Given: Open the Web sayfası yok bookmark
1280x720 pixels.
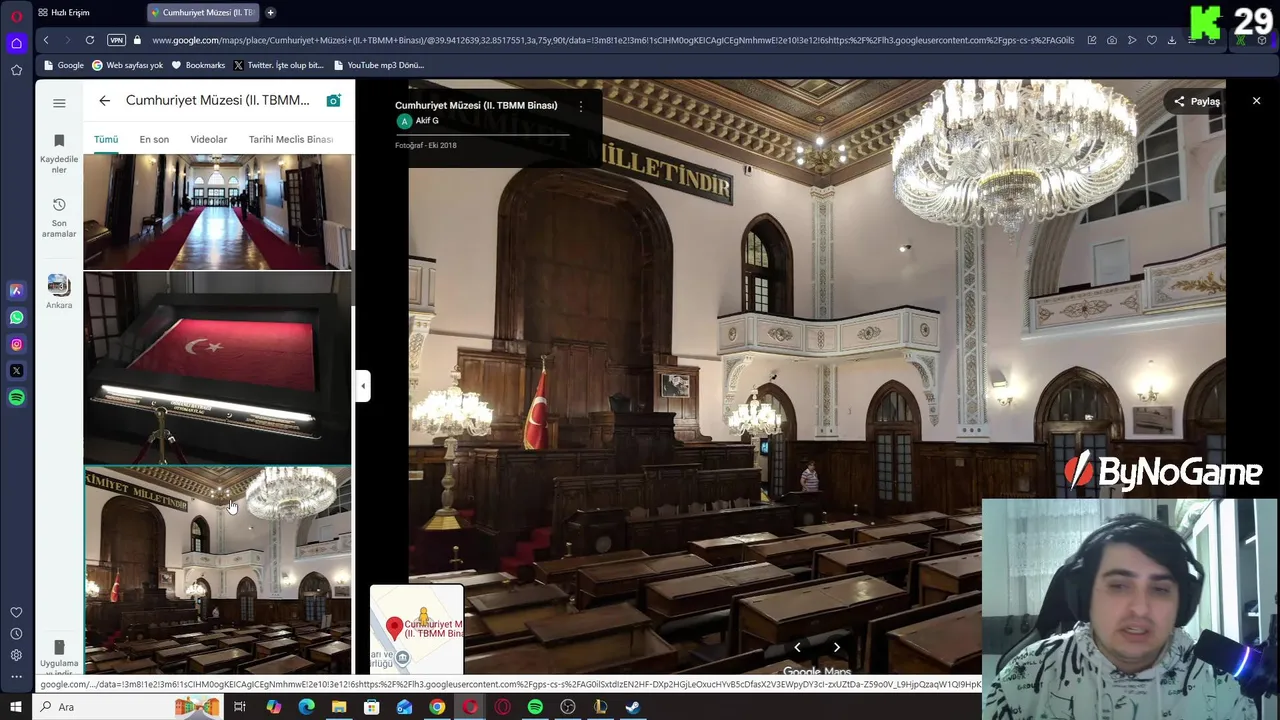Looking at the screenshot, I should 127,65.
